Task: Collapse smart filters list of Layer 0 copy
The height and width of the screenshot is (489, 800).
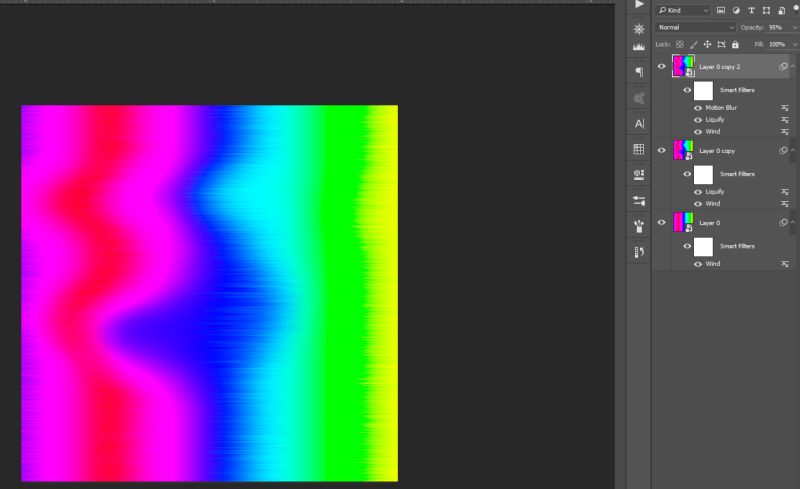Action: point(793,151)
